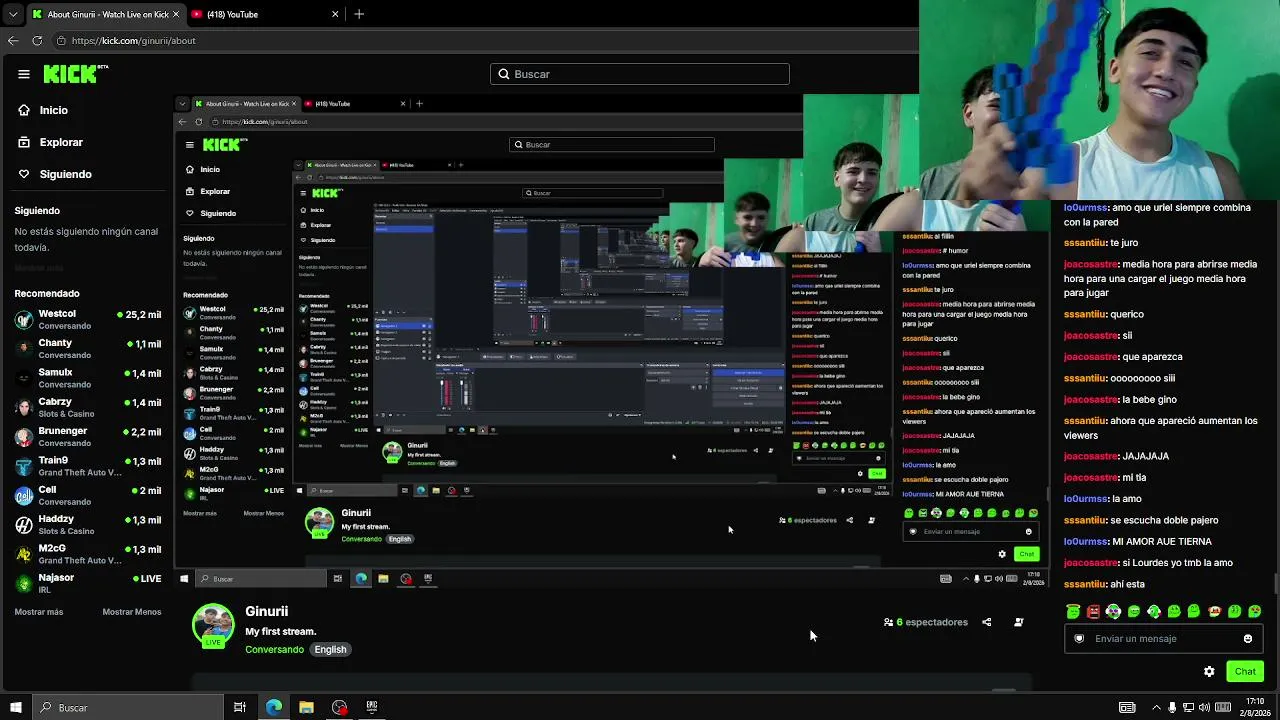The height and width of the screenshot is (720, 1280).
Task: Open the tab search dropdown chevron
Action: click(13, 14)
